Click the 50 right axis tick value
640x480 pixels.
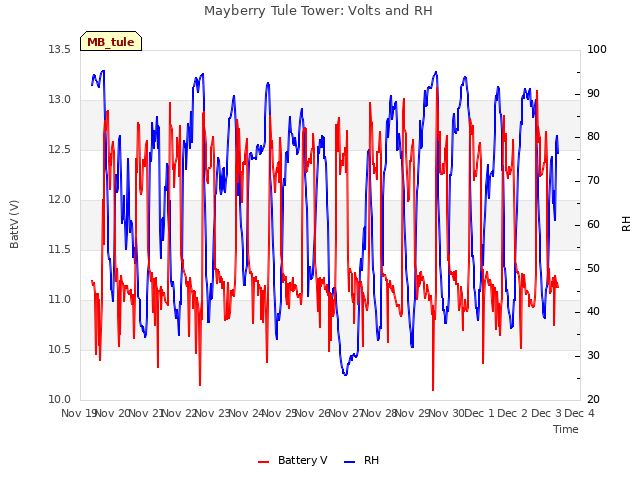click(593, 269)
